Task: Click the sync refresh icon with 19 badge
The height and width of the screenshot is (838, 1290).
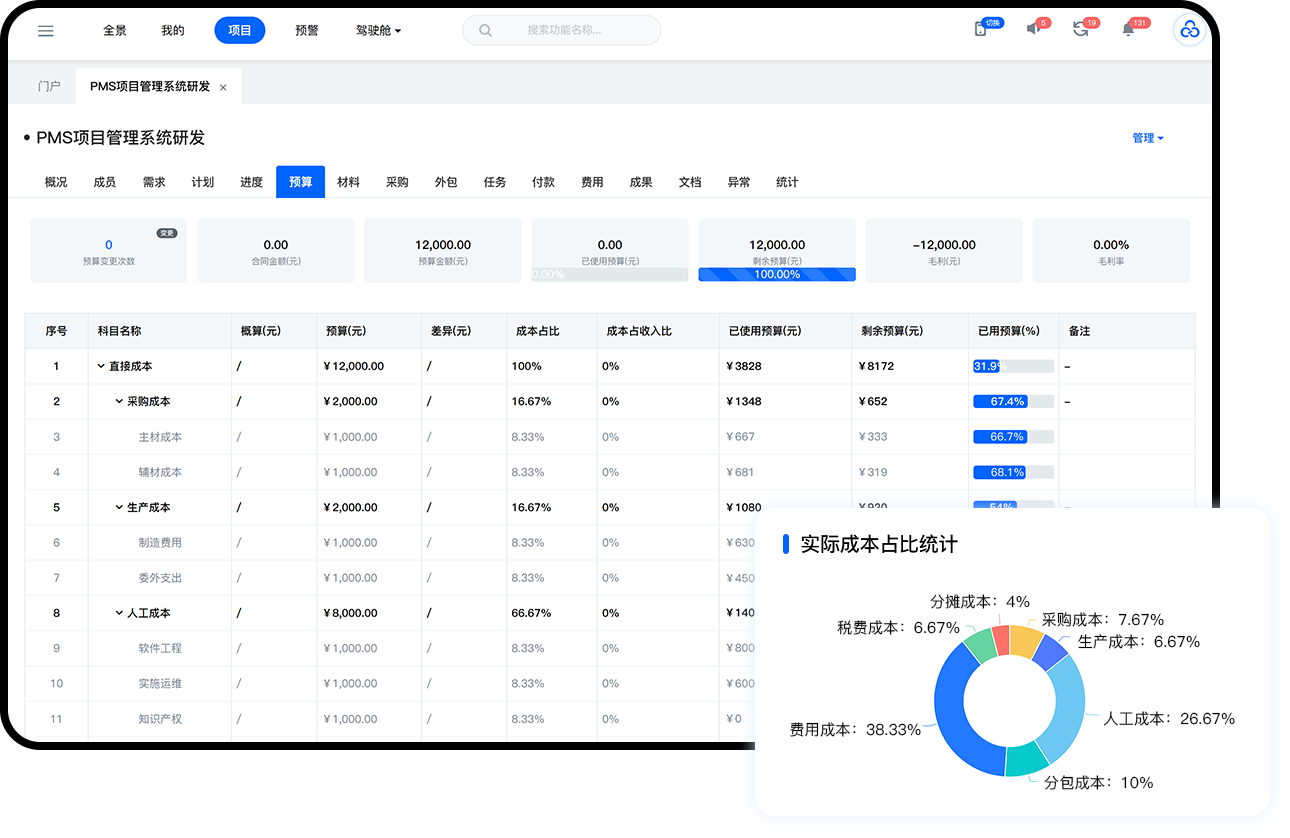Action: (x=1080, y=29)
